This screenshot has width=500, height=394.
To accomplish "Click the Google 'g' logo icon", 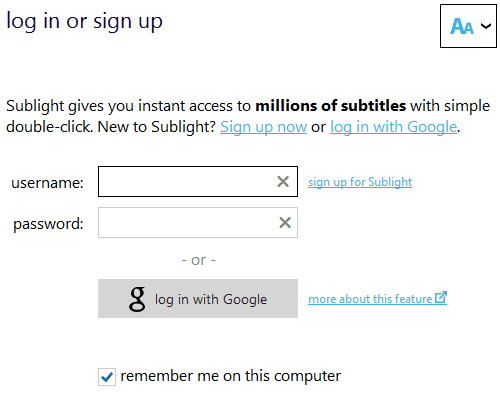I will point(137,299).
